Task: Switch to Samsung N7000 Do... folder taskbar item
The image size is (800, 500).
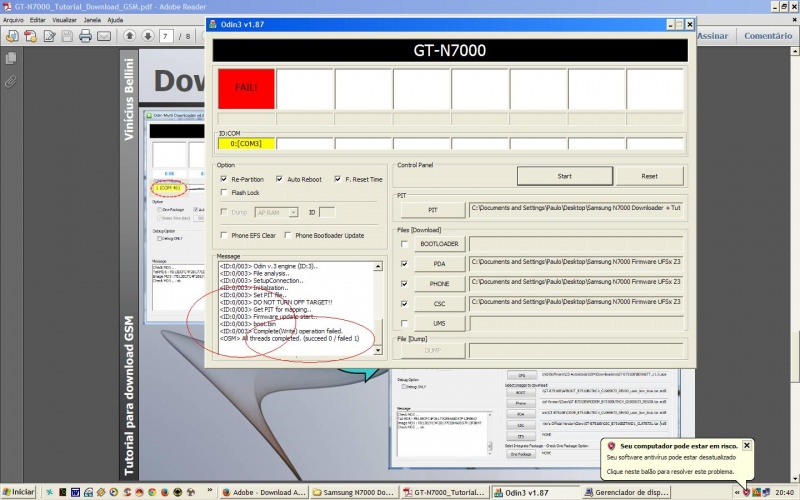Action: click(353, 492)
